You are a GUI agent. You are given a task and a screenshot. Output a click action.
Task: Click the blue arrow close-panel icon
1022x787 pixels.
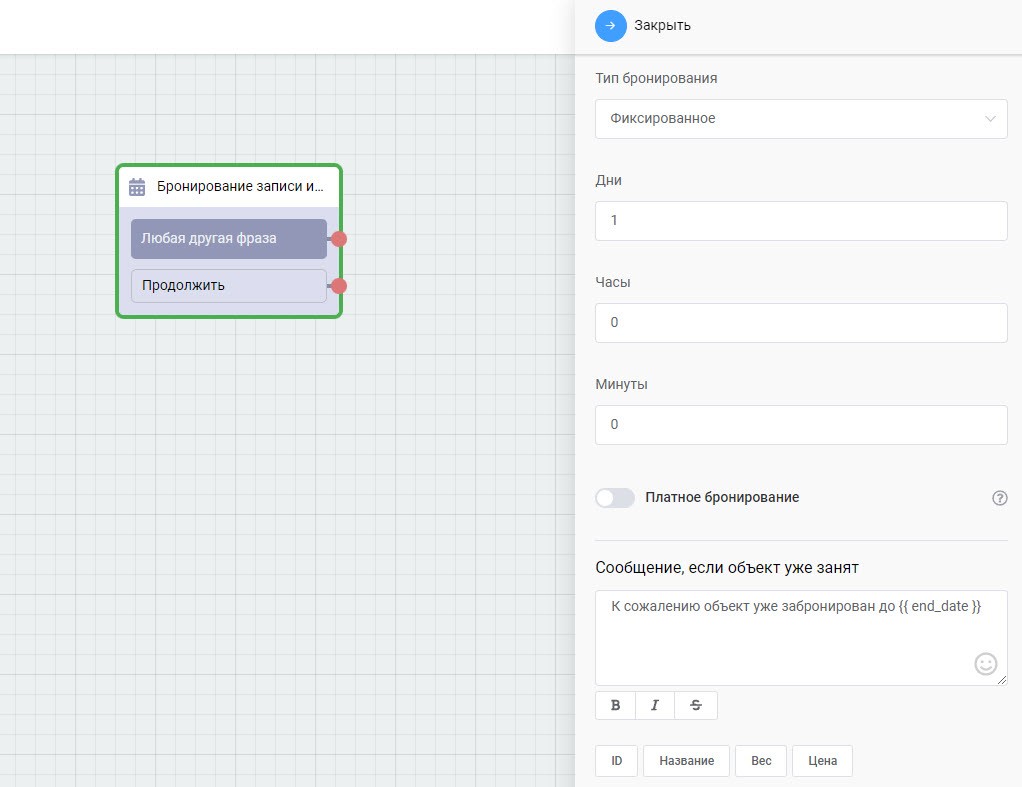pos(610,25)
